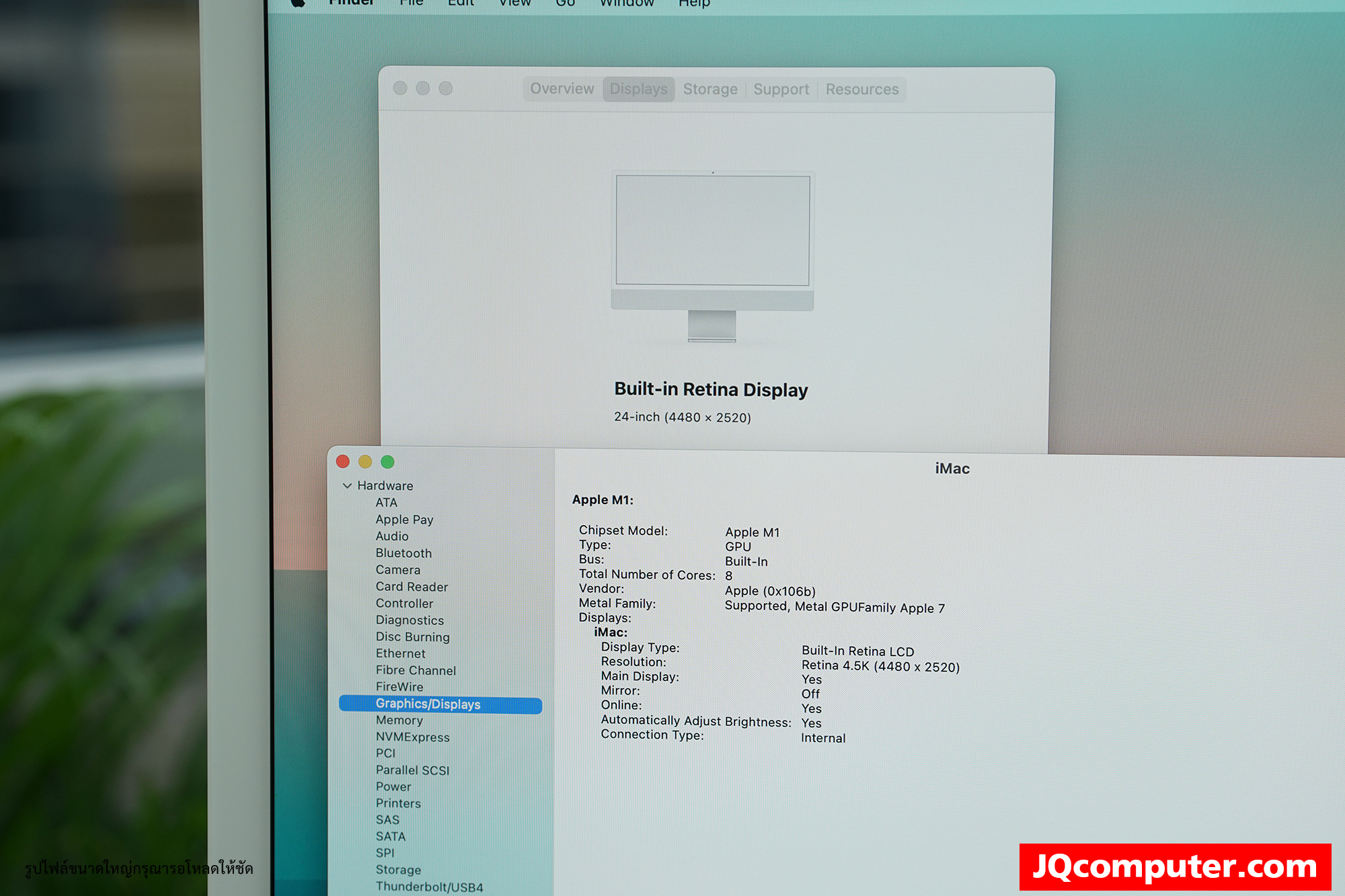Viewport: 1345px width, 896px height.
Task: Open the Support tab in About This Mac
Action: (781, 89)
